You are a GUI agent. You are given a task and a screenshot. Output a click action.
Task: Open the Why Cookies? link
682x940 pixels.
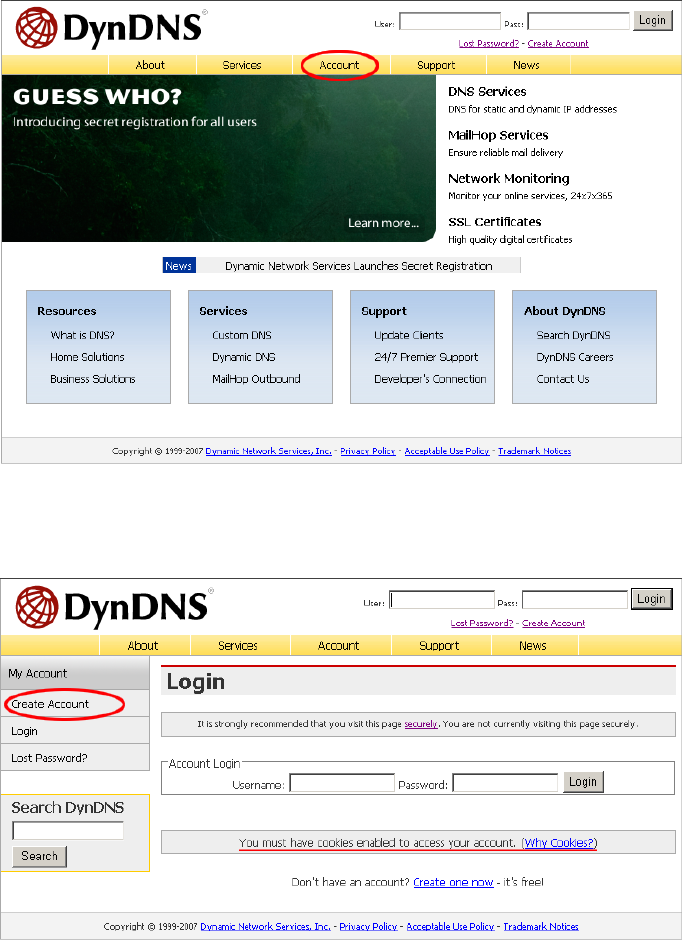(x=559, y=843)
